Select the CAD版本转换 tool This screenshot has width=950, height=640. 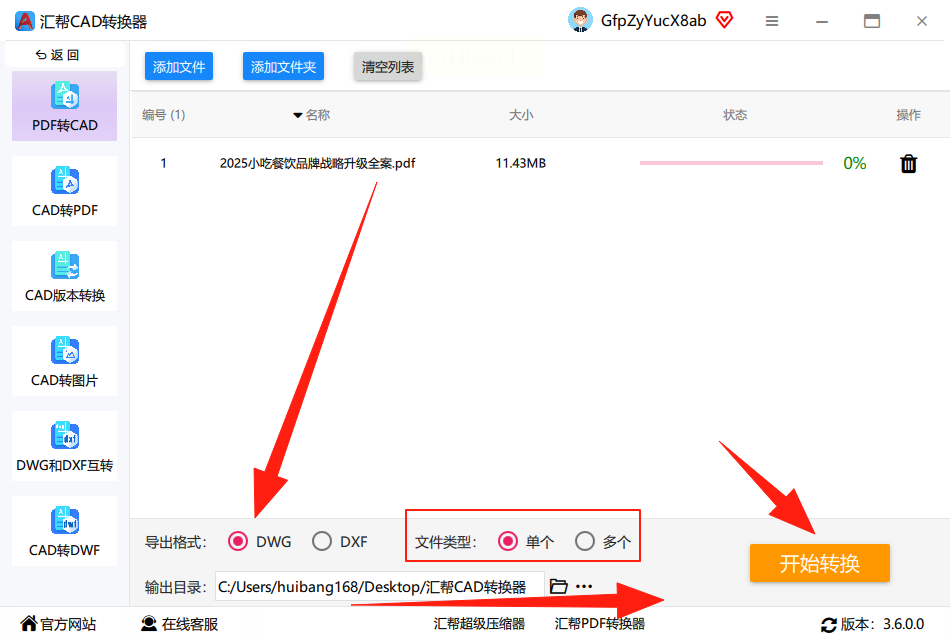(64, 276)
